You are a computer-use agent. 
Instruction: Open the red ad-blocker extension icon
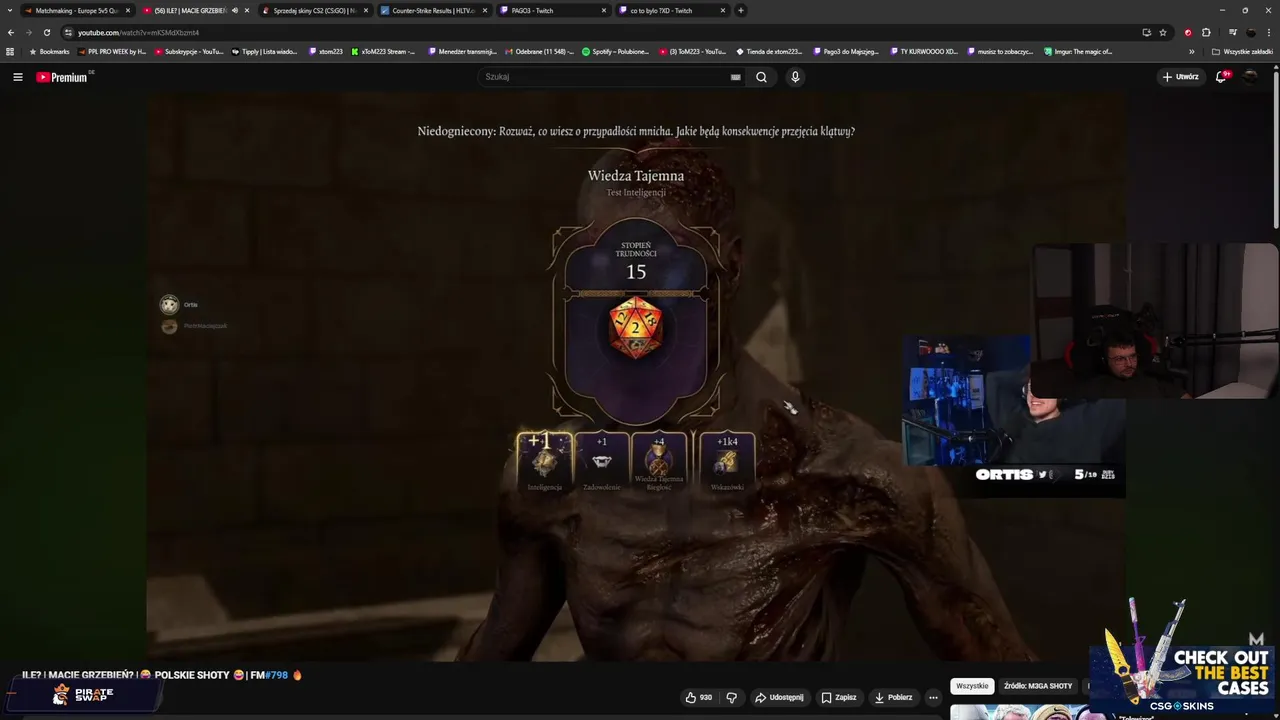(1188, 32)
